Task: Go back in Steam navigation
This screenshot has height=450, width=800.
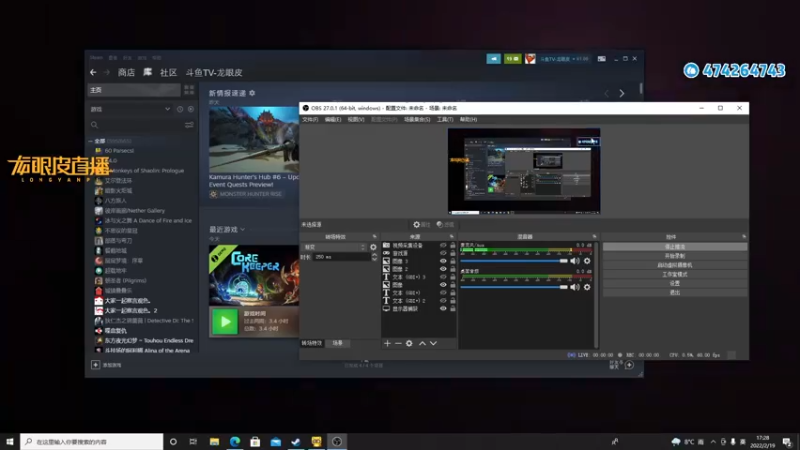Action: 93,72
